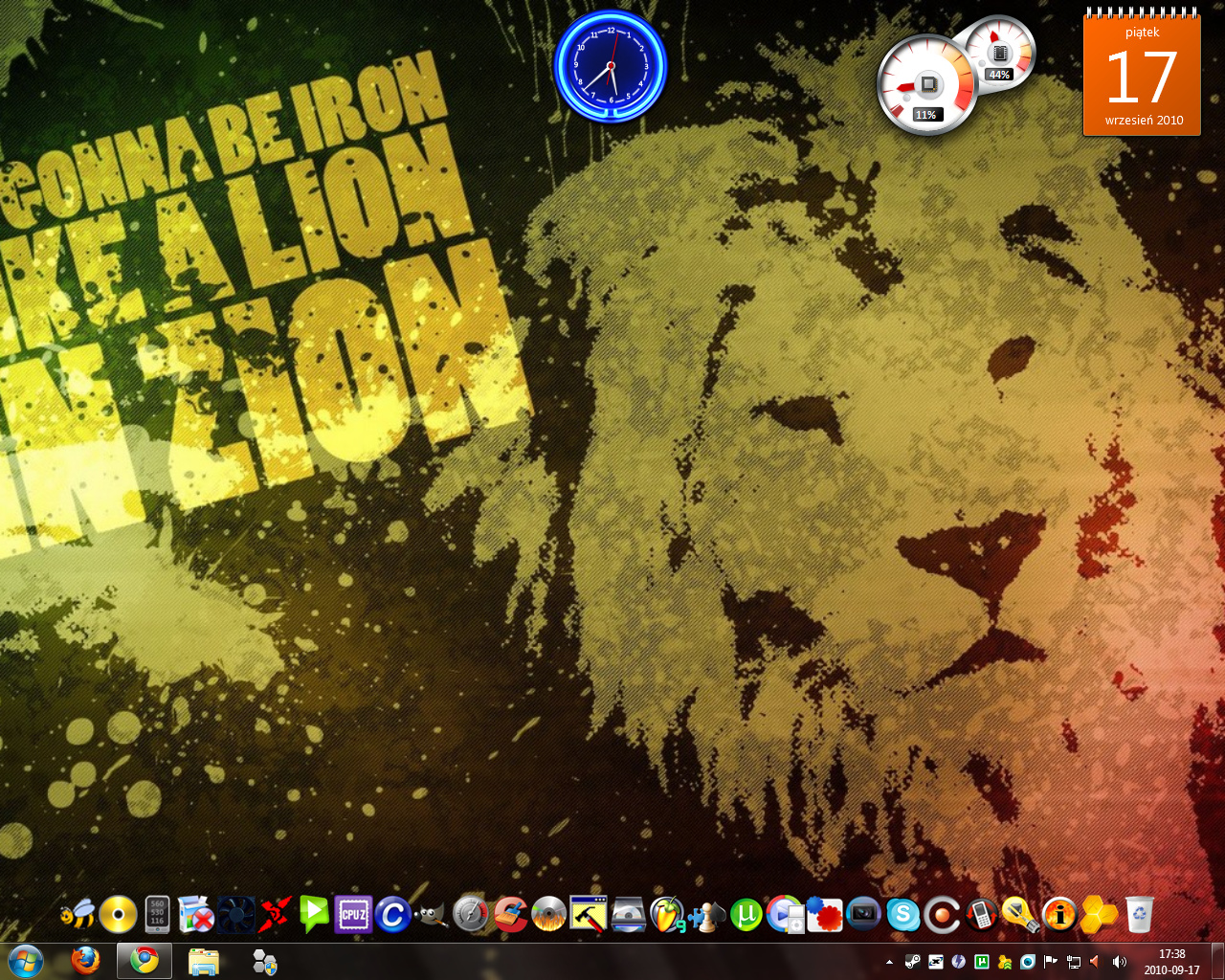
Task: Click the memory gauge showing 44%
Action: click(999, 53)
